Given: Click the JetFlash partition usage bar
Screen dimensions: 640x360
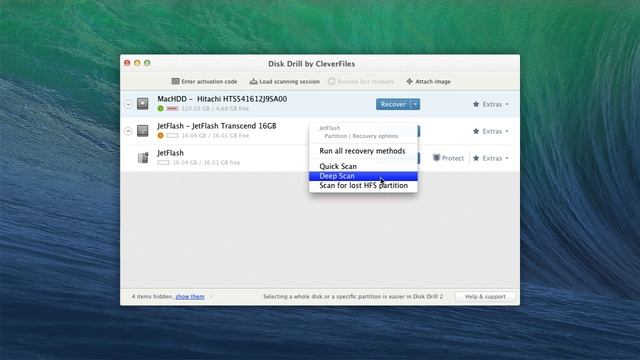Looking at the screenshot, I should (x=163, y=162).
